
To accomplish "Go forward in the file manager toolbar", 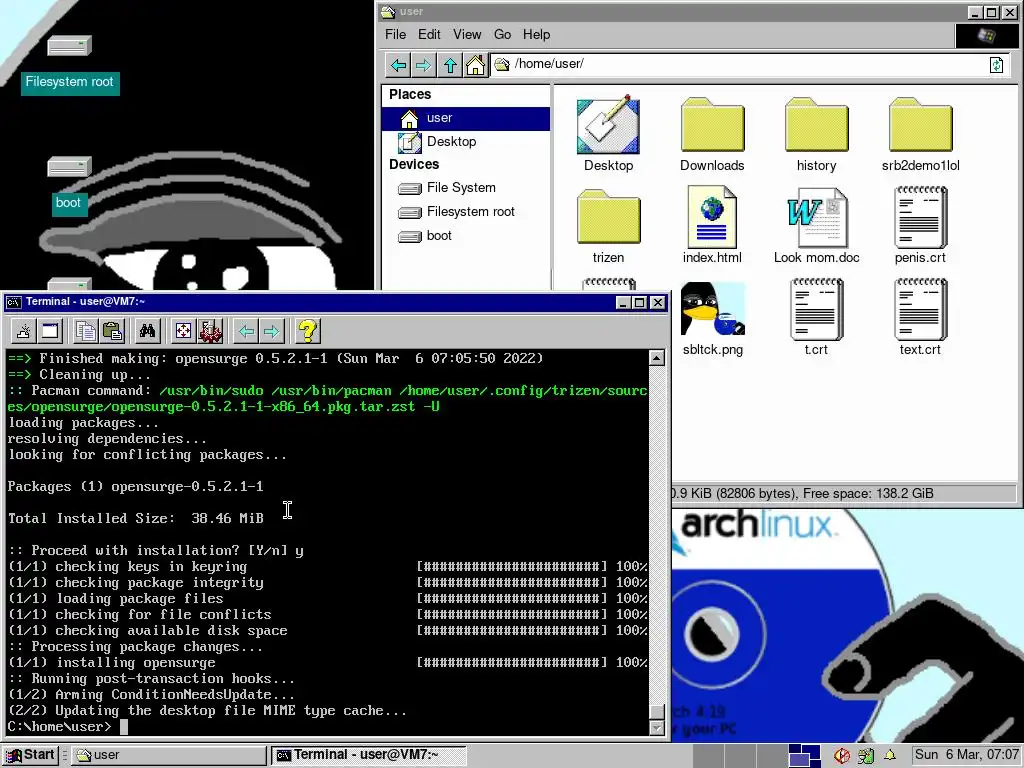I will point(424,65).
